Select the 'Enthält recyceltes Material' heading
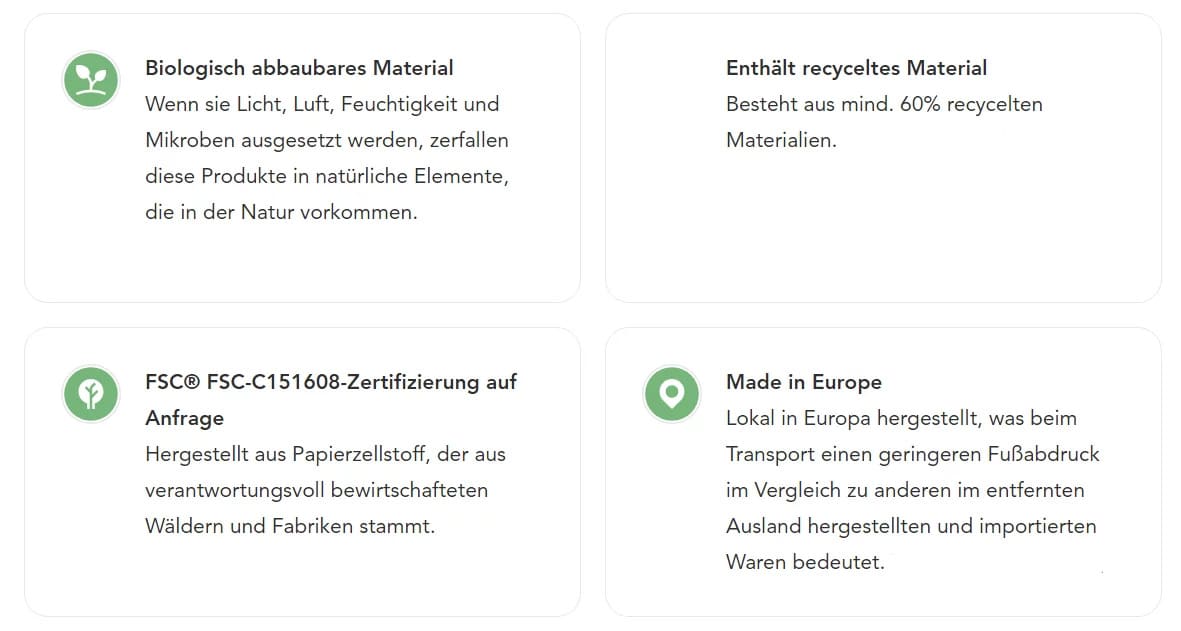 tap(856, 68)
